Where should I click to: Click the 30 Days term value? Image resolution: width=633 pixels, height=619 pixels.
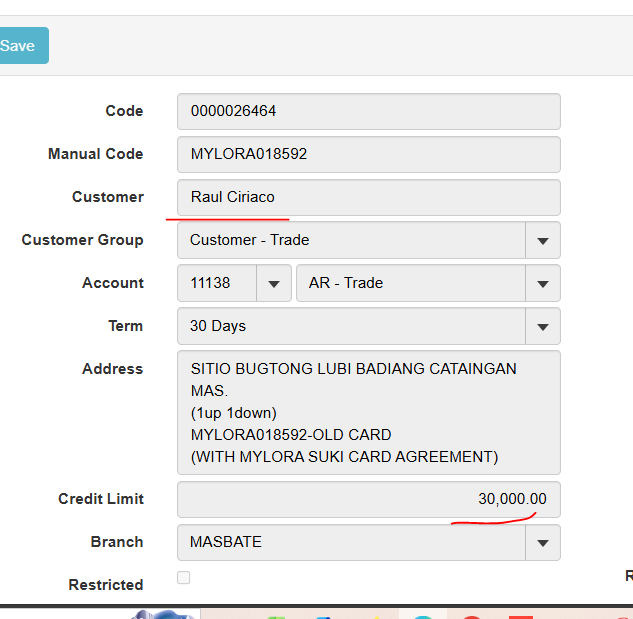point(218,326)
